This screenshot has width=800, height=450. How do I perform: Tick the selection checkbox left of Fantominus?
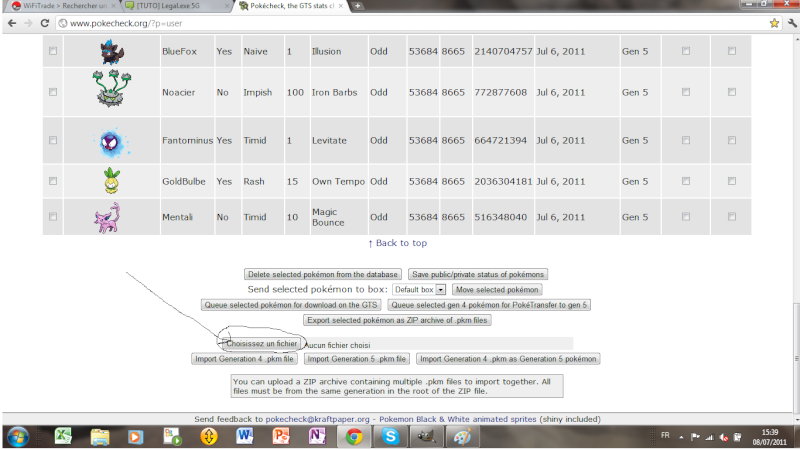[x=53, y=140]
